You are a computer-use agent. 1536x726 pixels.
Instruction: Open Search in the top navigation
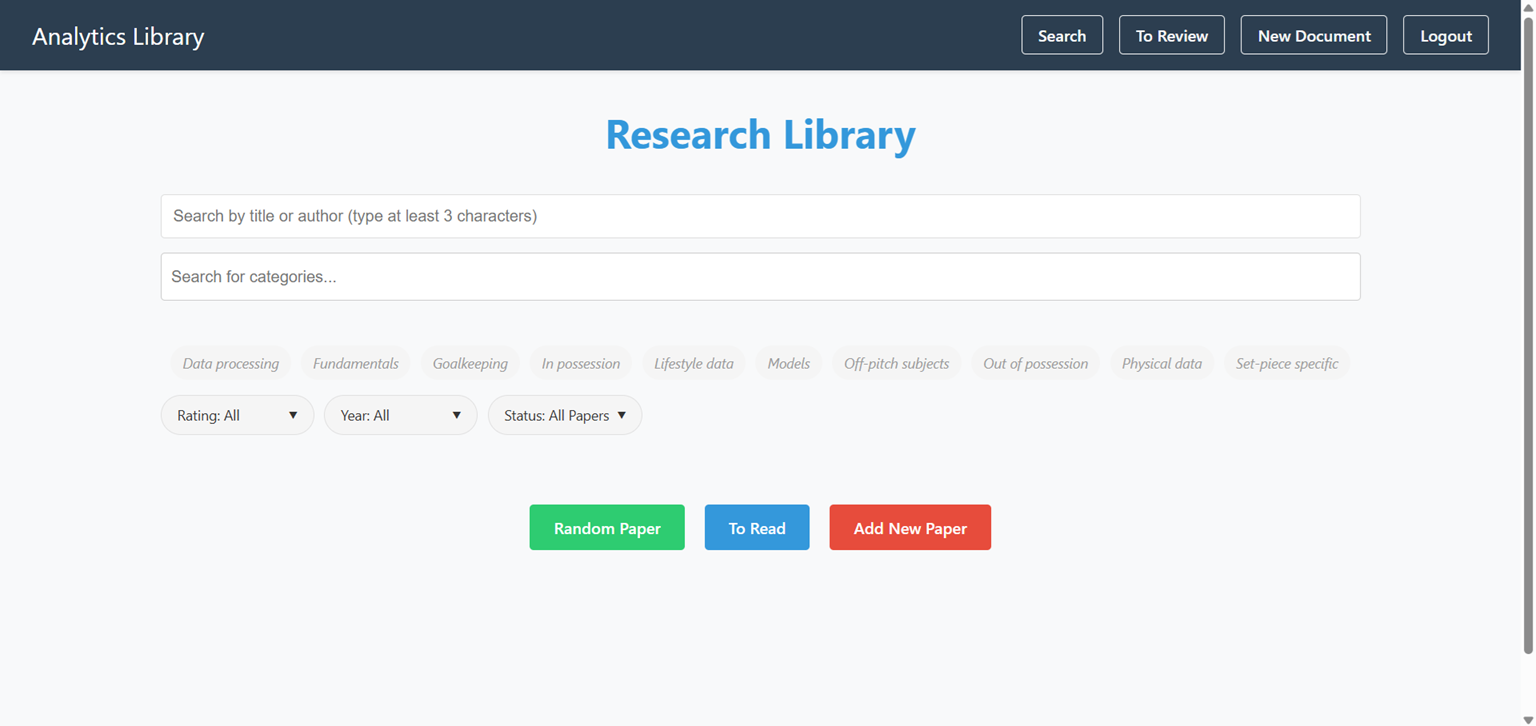click(x=1062, y=35)
